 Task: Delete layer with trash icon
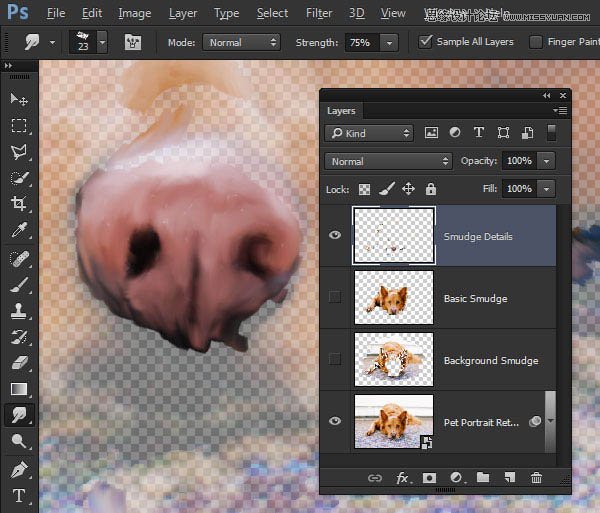[536, 477]
